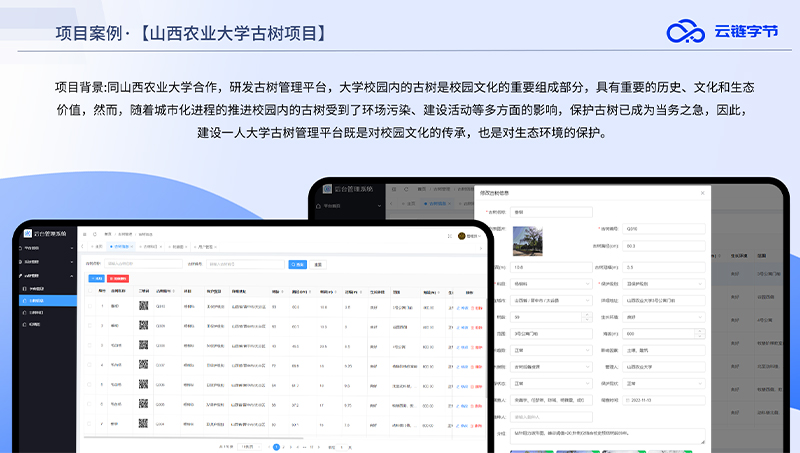Click the red delete link in table row 7

(477, 425)
